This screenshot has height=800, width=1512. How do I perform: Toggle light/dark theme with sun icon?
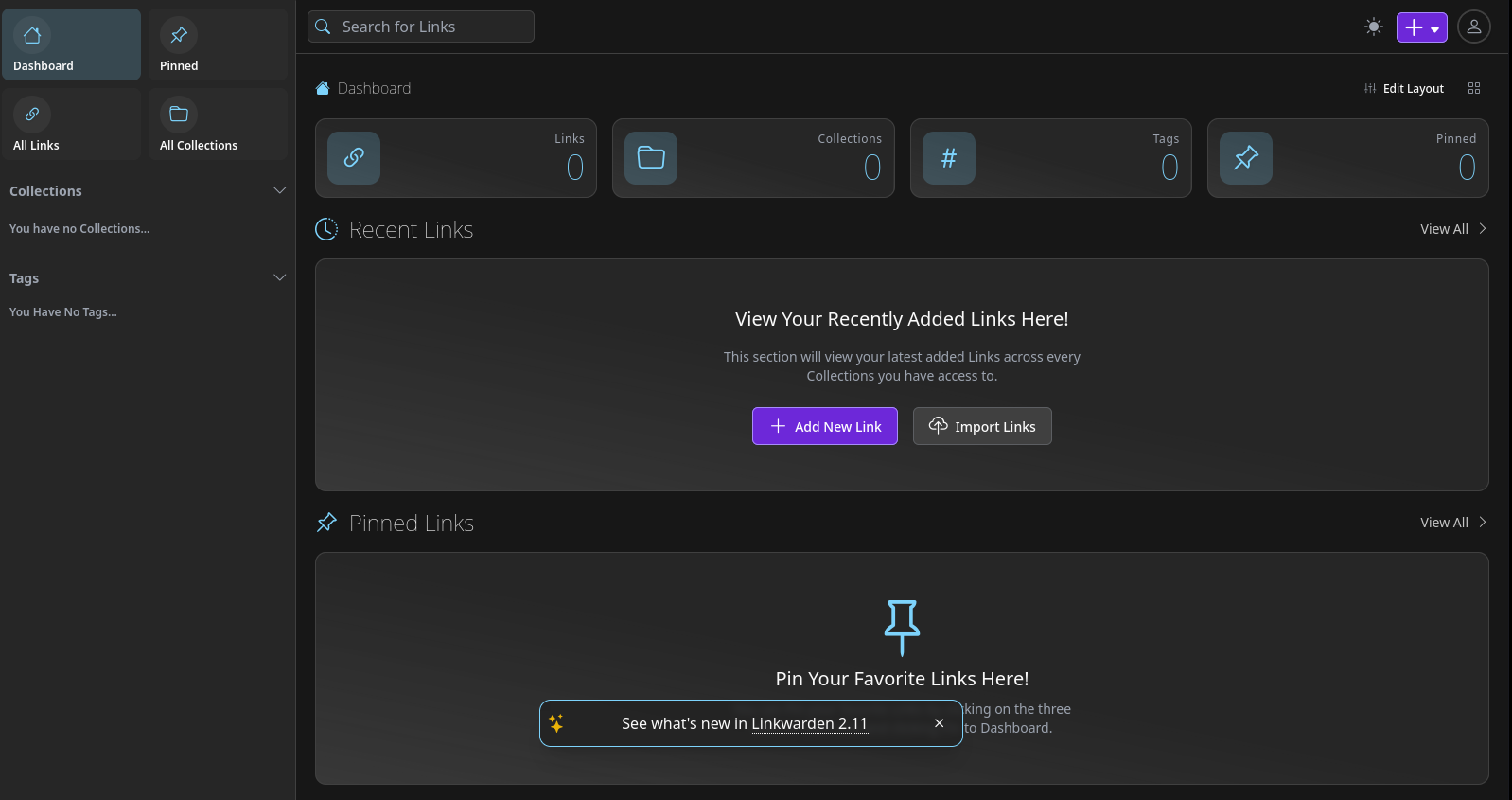pos(1373,27)
